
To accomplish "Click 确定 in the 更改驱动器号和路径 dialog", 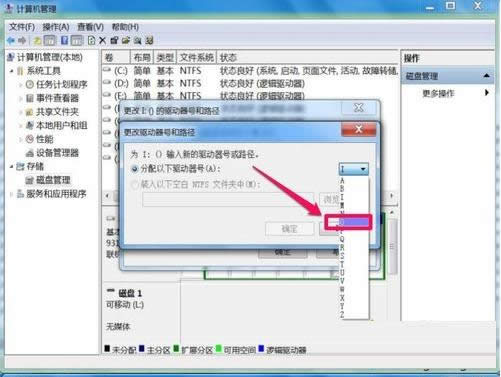I will 289,229.
